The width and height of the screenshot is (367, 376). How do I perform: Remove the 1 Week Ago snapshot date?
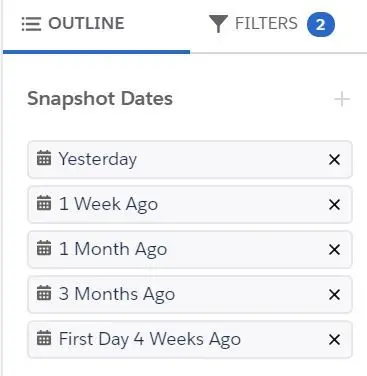pos(334,205)
